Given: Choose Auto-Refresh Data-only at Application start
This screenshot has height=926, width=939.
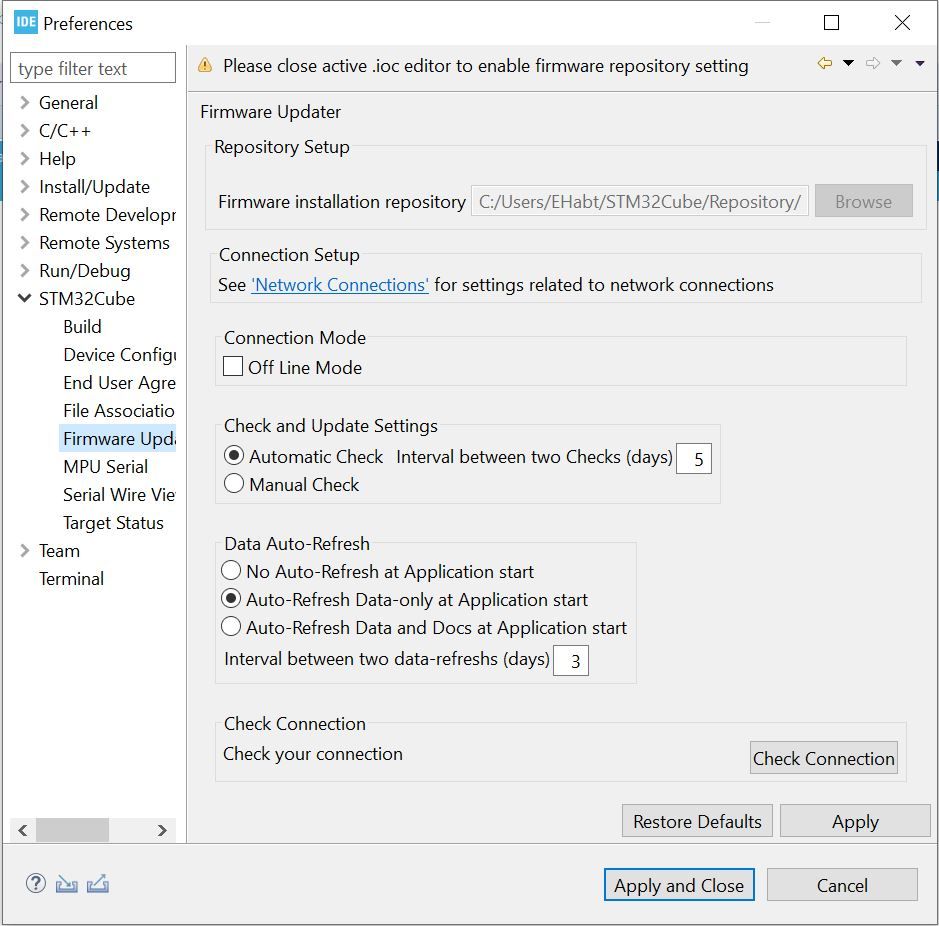Looking at the screenshot, I should (231, 599).
